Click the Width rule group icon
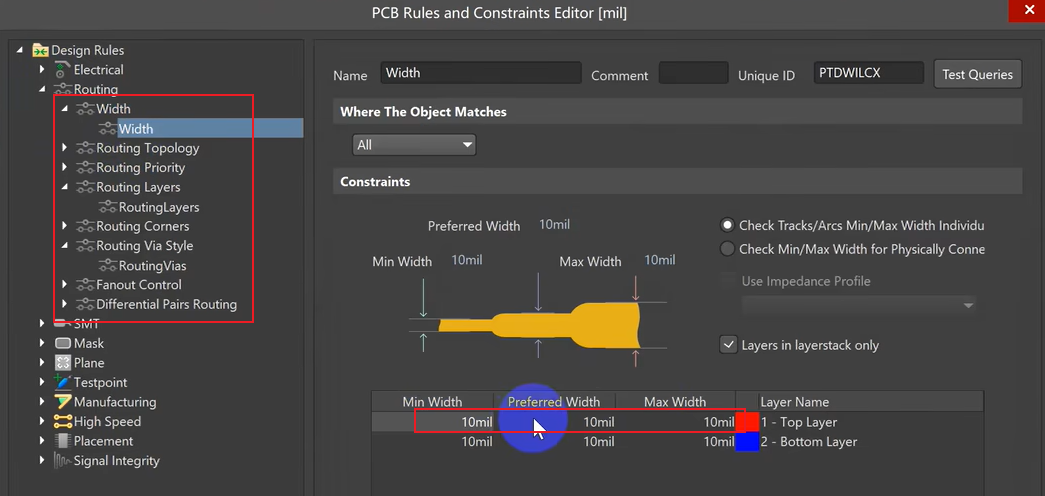1045x496 pixels. pyautogui.click(x=85, y=109)
